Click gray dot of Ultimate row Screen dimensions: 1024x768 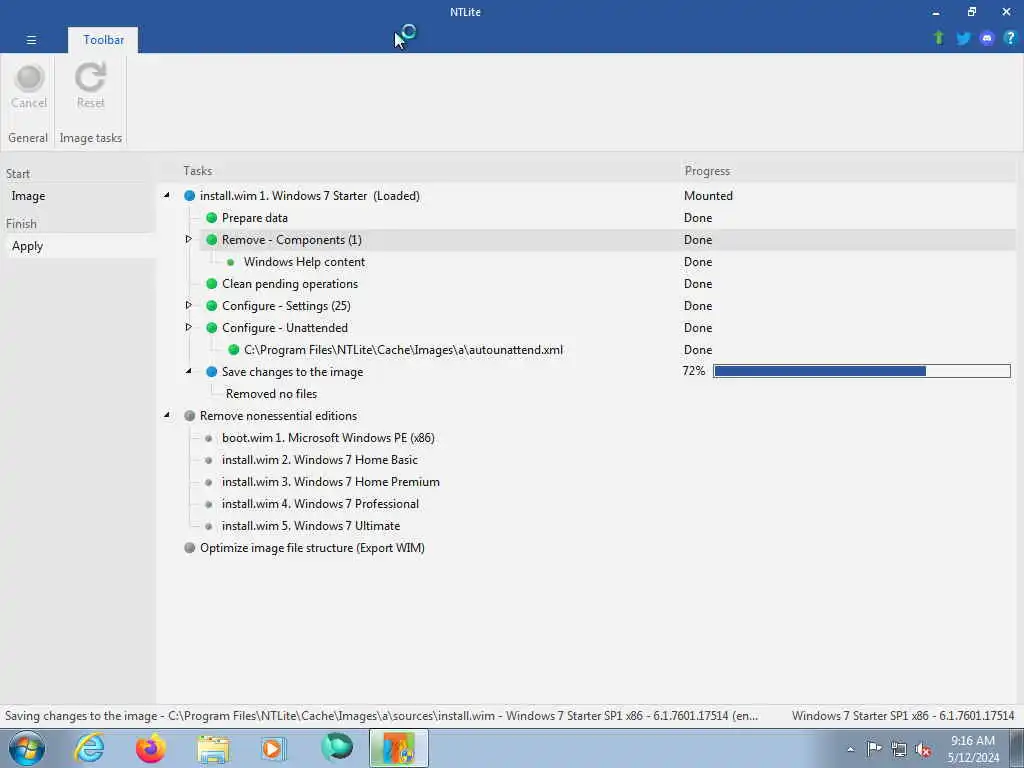(208, 526)
